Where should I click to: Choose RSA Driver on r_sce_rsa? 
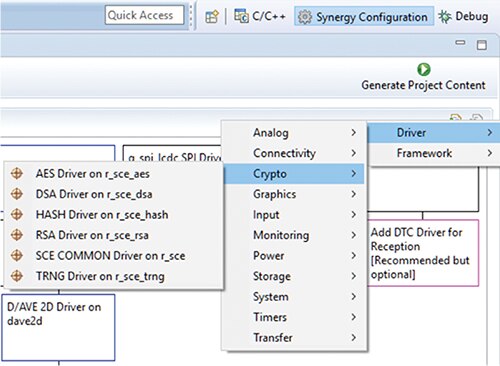pyautogui.click(x=113, y=235)
